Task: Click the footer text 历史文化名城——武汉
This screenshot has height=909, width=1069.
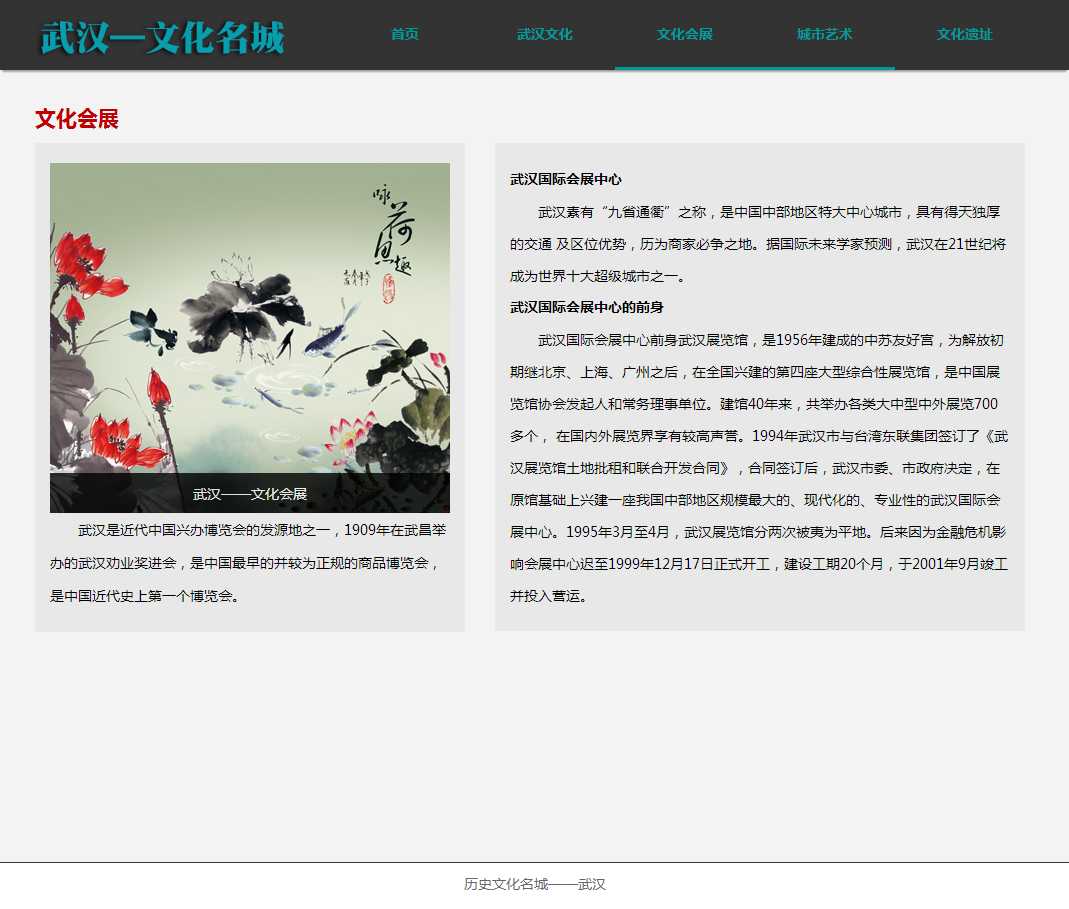Action: point(534,884)
